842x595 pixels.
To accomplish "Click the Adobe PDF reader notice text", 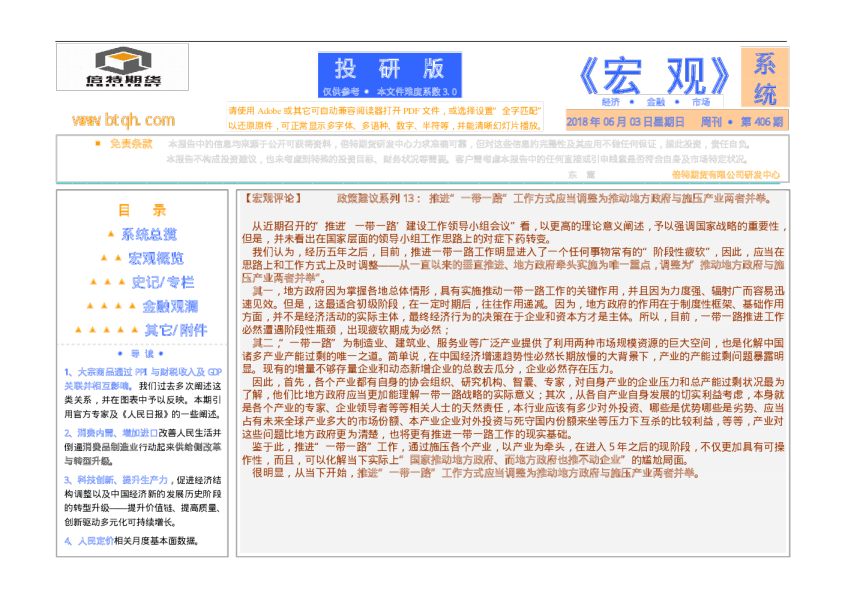I will 384,118.
